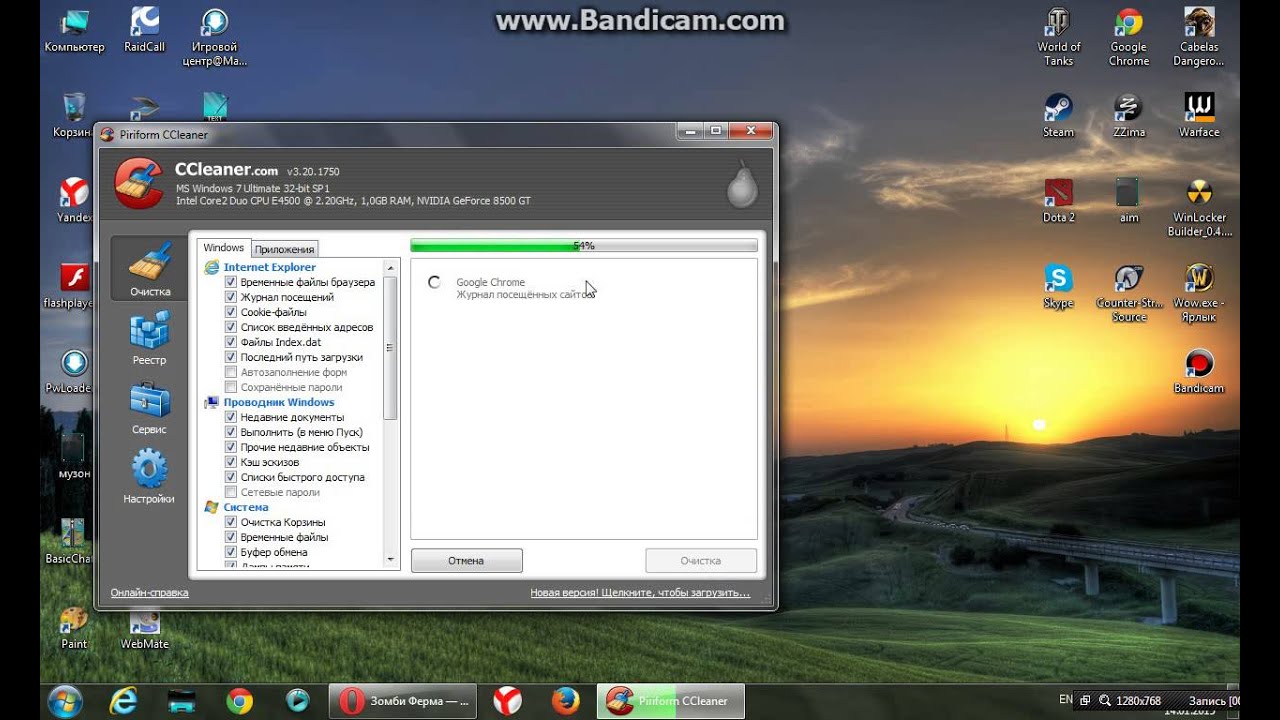
Task: Toggle Очистка Корзины checkbox
Action: (231, 522)
